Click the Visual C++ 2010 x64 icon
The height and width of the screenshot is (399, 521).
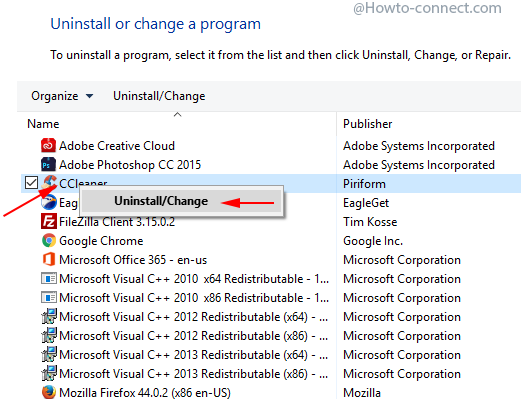coord(48,279)
